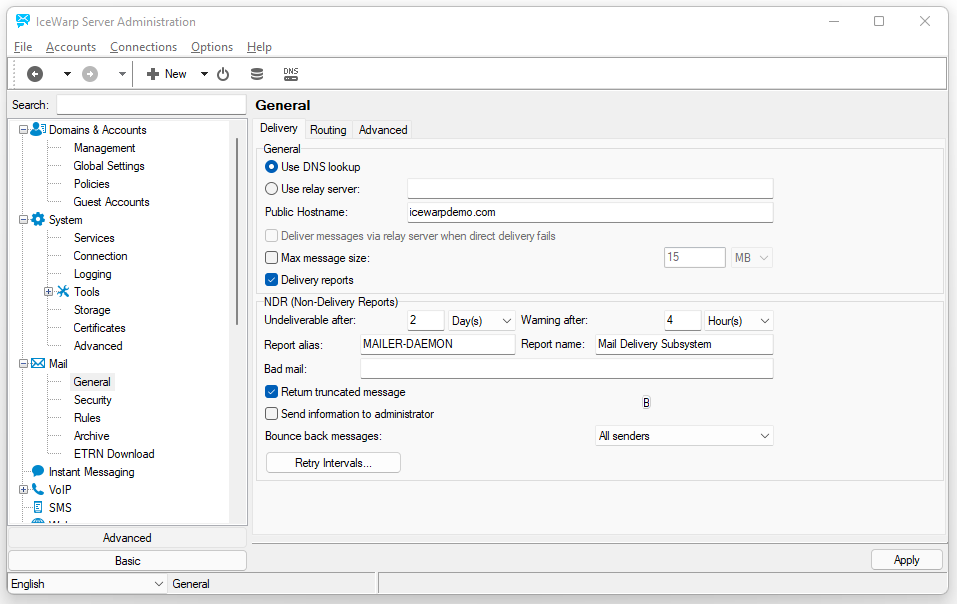
Task: Click the System gear icon
Action: (38, 220)
